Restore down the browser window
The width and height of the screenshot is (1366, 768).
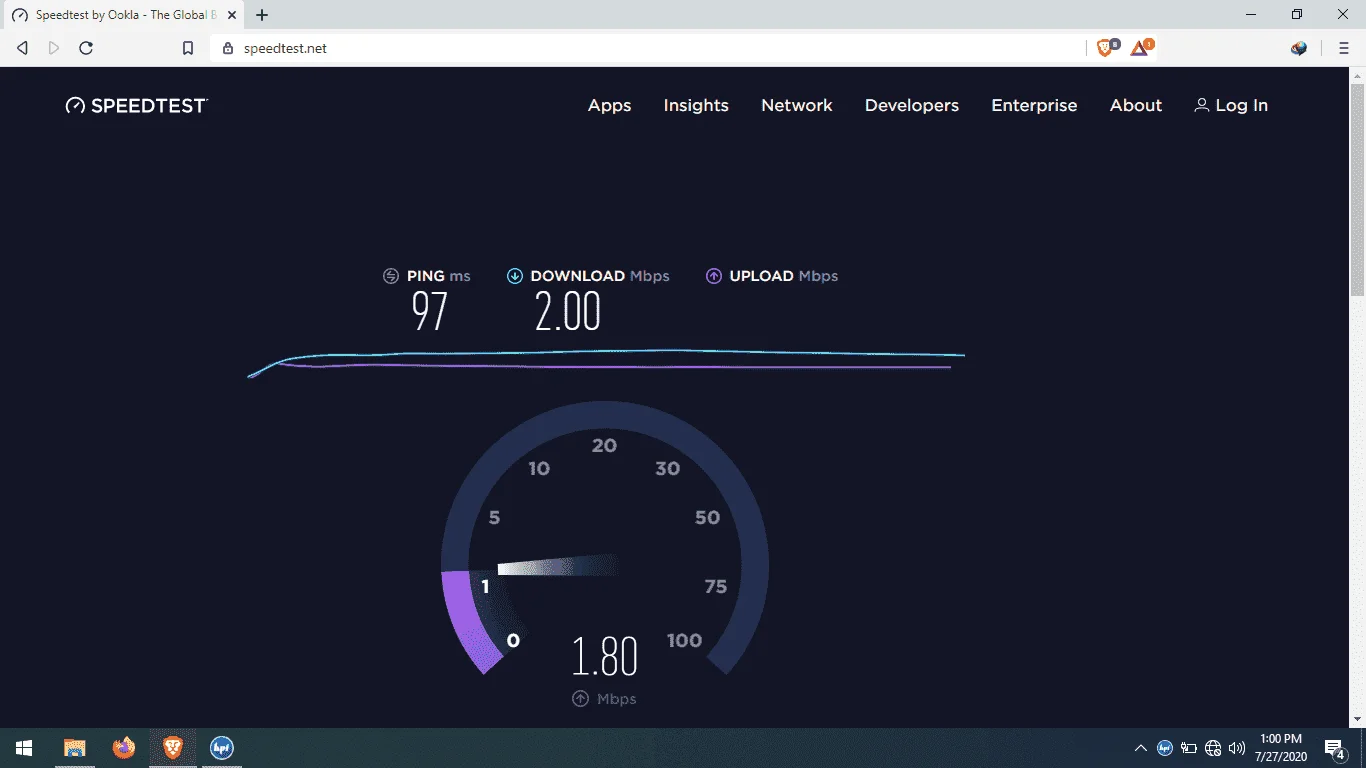[x=1297, y=15]
